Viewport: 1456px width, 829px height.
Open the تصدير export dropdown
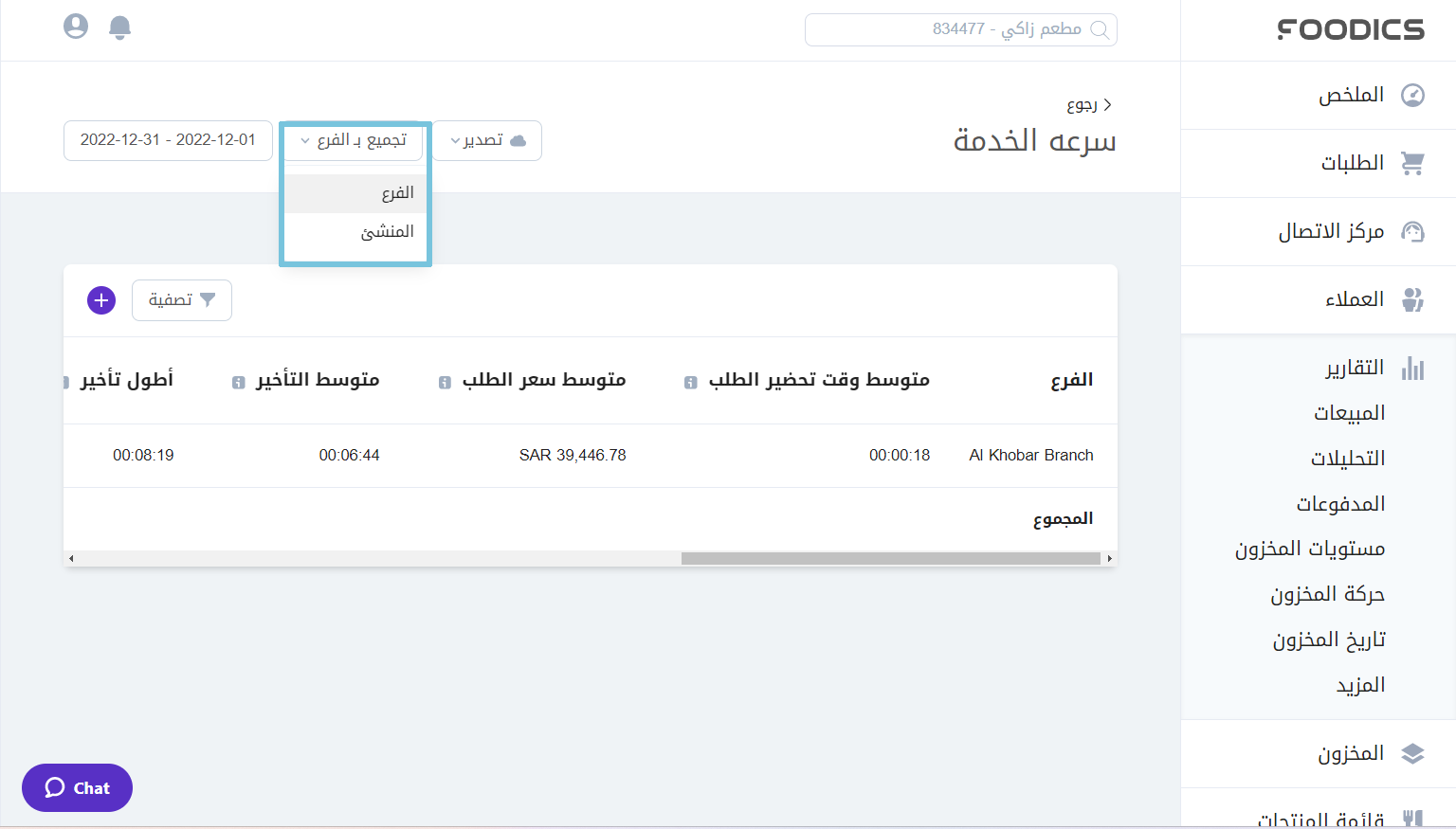click(x=486, y=140)
